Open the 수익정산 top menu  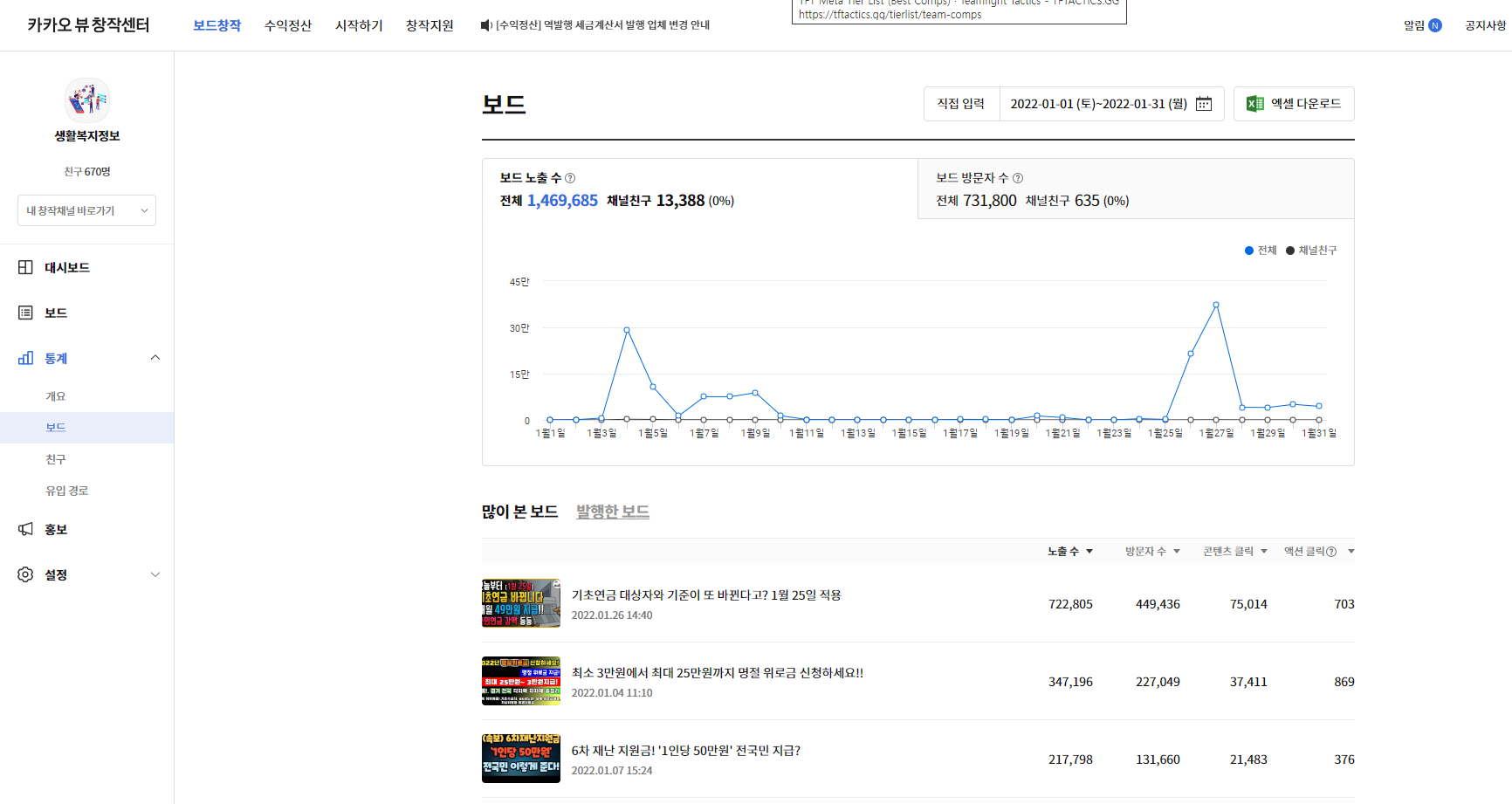tap(288, 25)
